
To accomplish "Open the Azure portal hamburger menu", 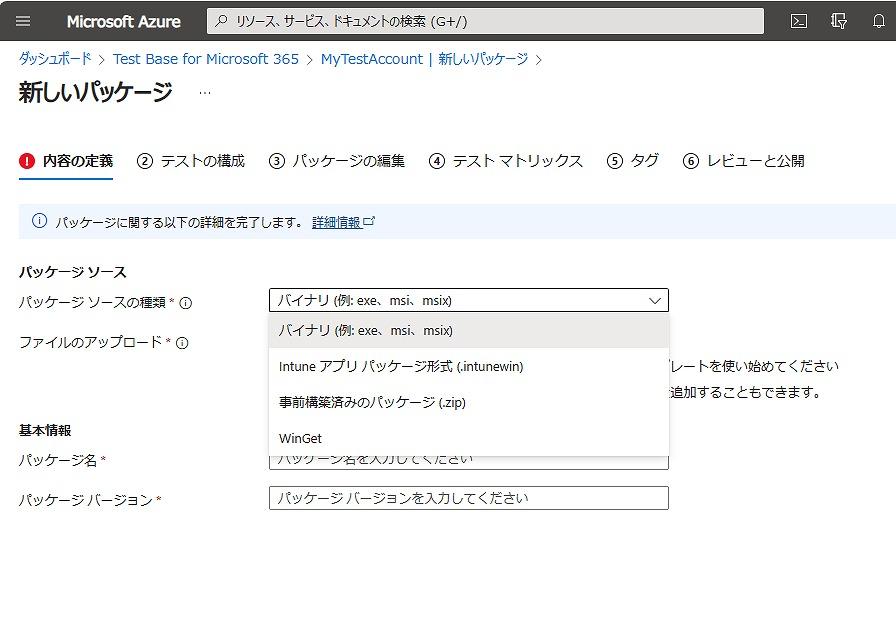I will (x=23, y=21).
